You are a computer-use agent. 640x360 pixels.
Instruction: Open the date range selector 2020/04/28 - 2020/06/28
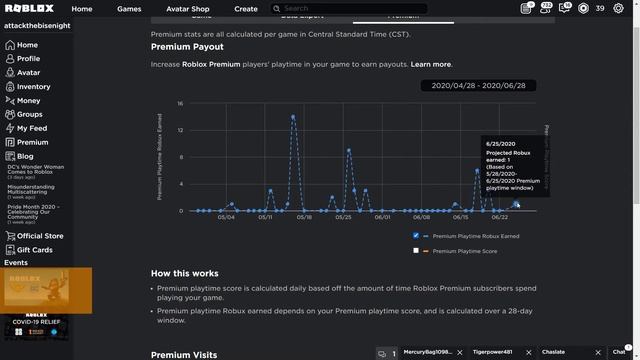(x=478, y=86)
